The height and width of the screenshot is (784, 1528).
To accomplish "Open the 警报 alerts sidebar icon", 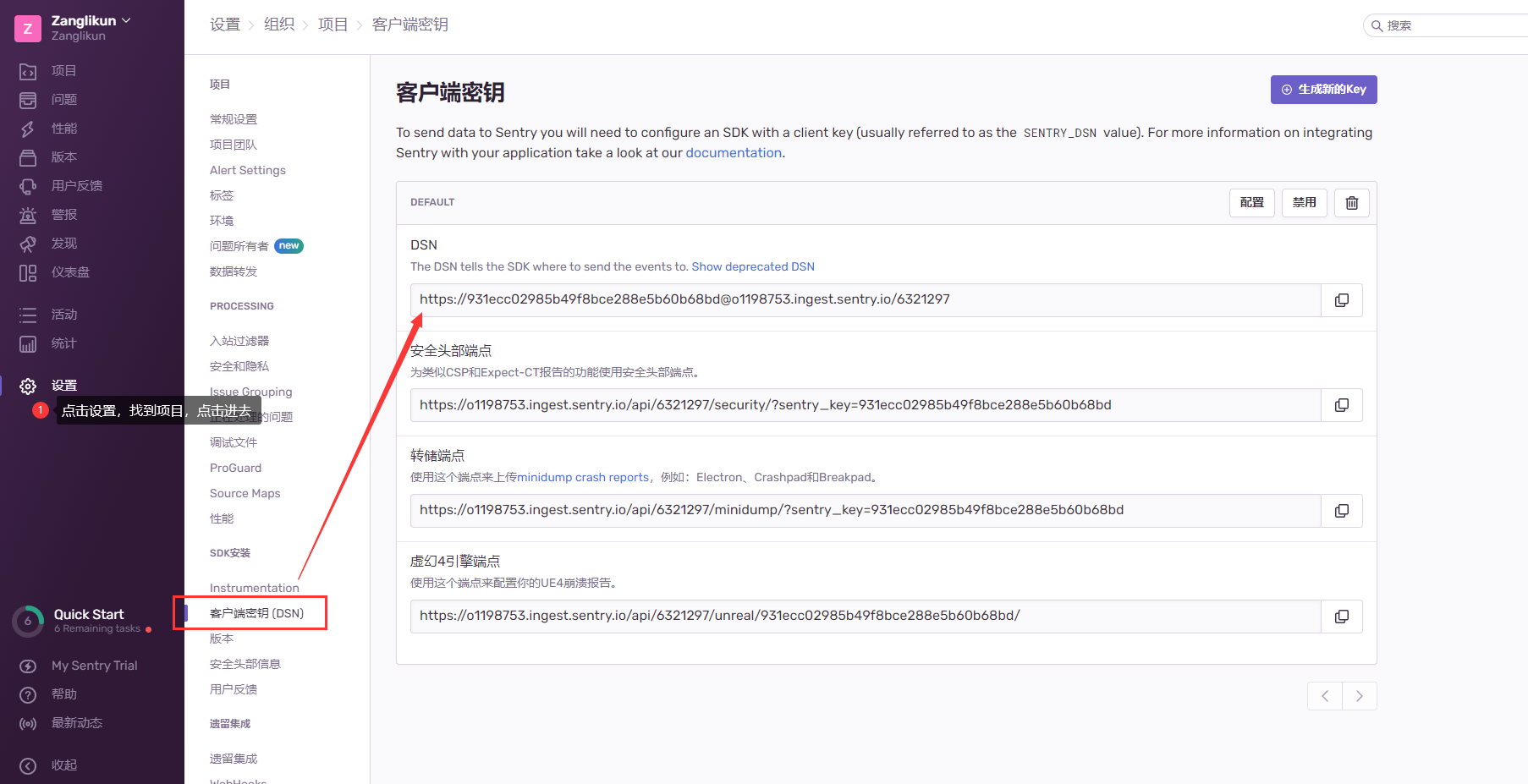I will tap(28, 215).
